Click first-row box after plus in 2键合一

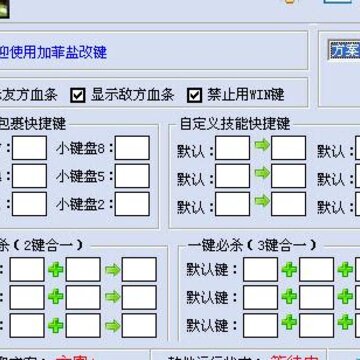point(83,269)
